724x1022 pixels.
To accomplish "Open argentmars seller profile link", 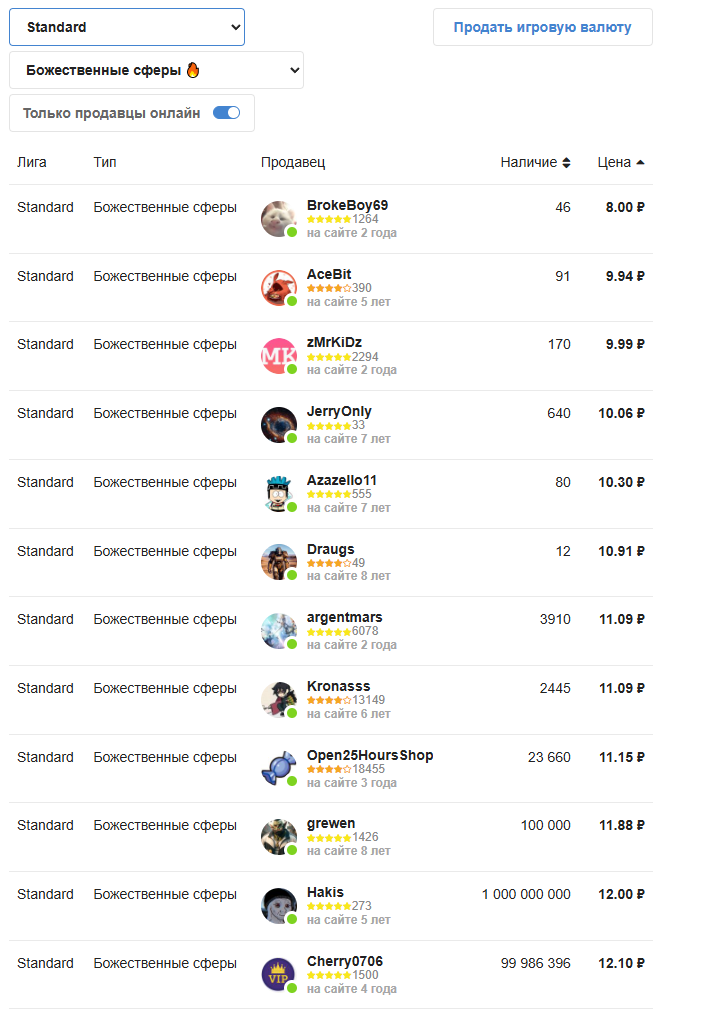I will pyautogui.click(x=345, y=617).
